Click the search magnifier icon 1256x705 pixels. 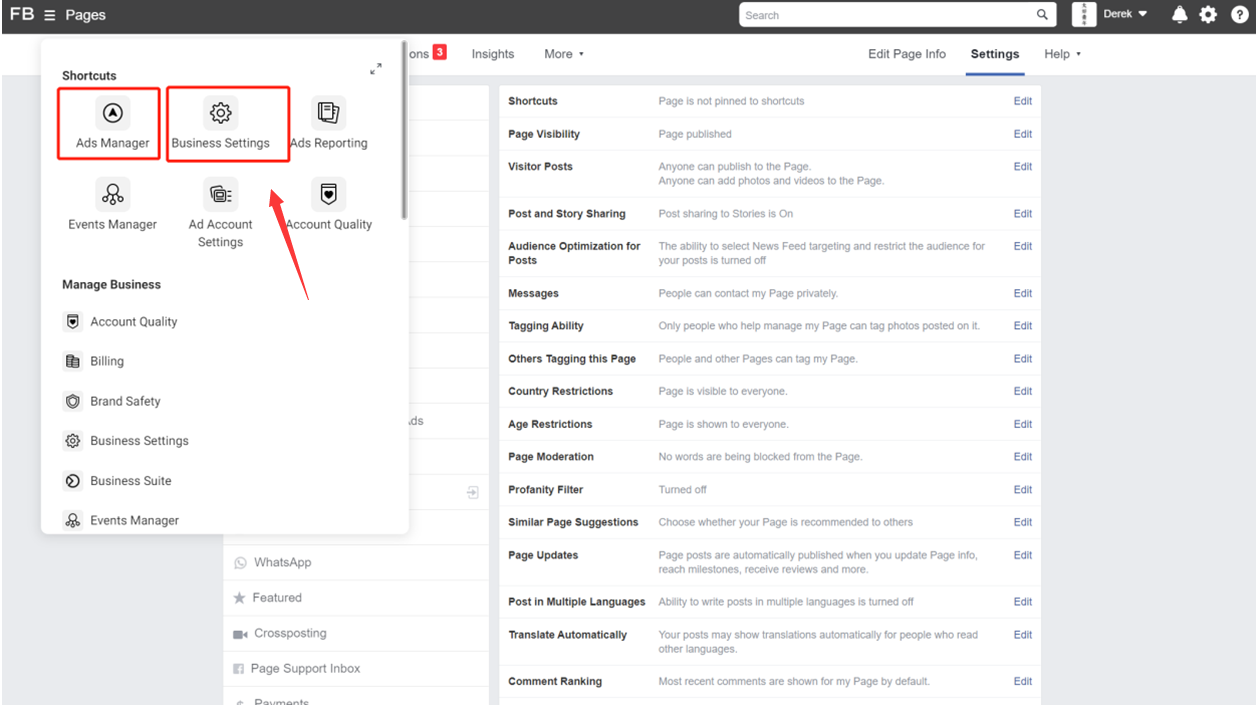[x=1042, y=15]
